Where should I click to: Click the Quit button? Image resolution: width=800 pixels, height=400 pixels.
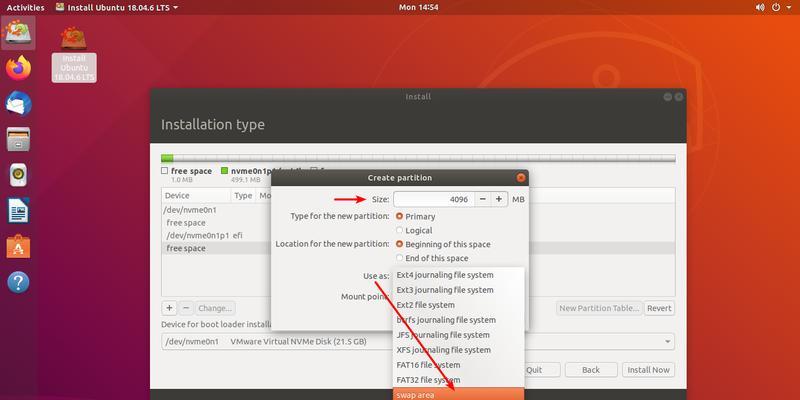(x=534, y=370)
